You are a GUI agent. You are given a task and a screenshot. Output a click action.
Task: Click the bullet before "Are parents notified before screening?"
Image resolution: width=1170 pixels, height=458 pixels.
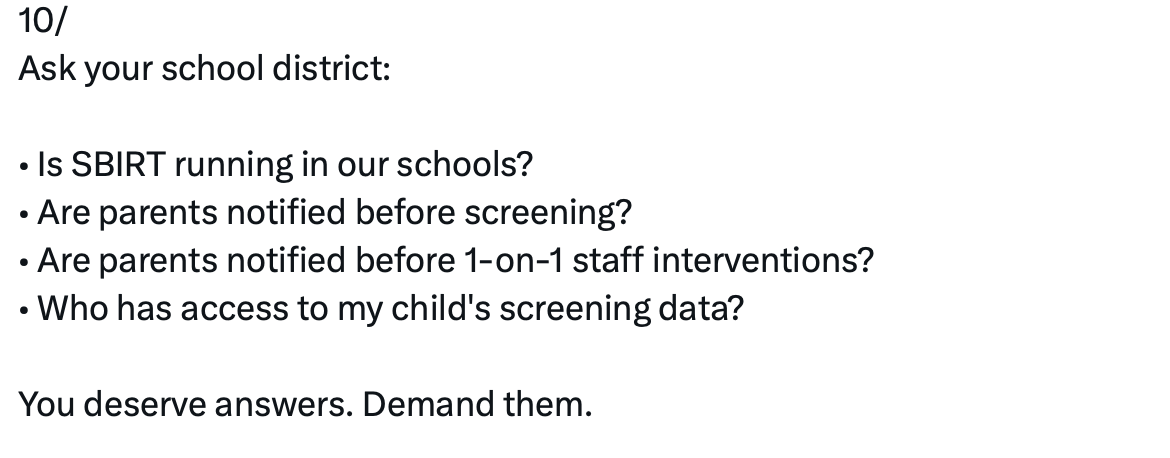(x=24, y=213)
